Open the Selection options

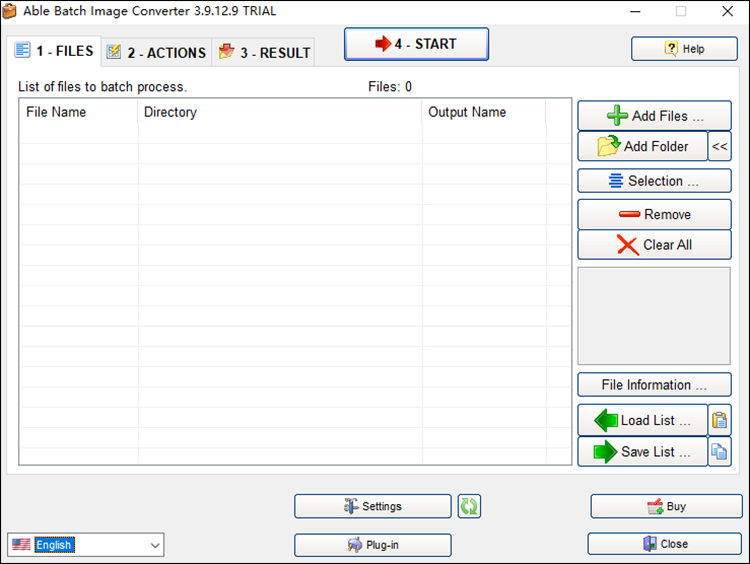click(654, 181)
